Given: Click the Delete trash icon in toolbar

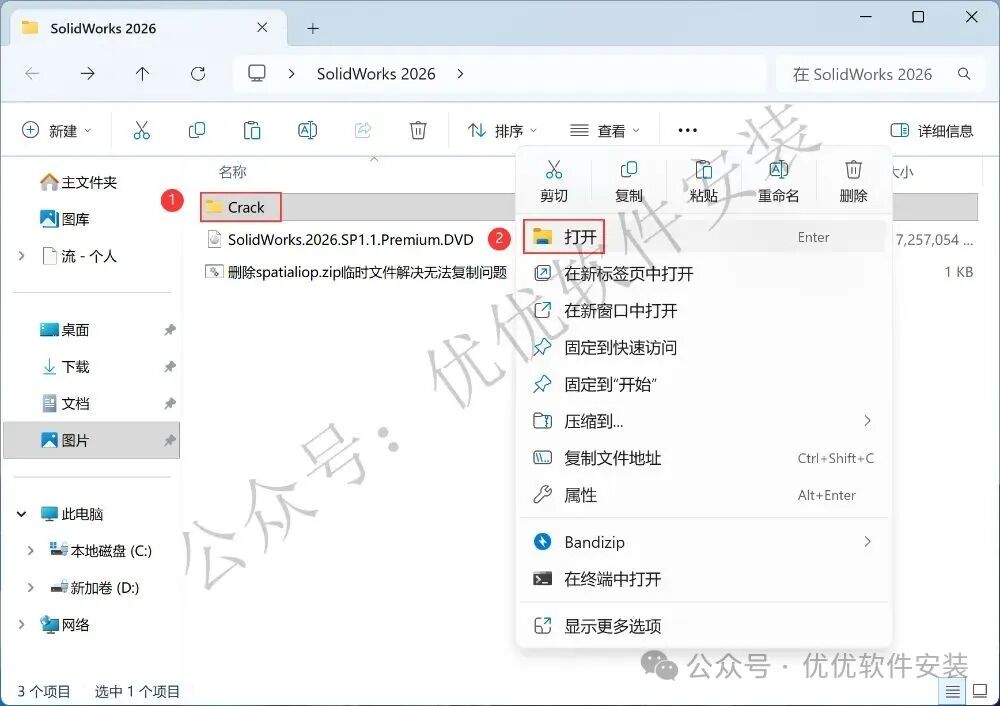Looking at the screenshot, I should tap(418, 130).
